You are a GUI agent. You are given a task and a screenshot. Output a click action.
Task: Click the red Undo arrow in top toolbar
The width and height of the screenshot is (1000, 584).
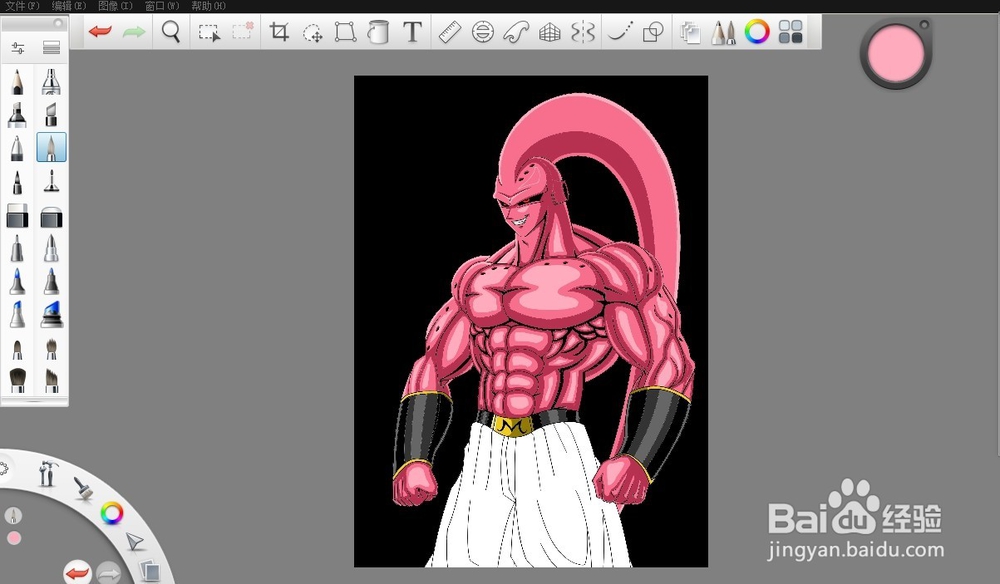coord(100,31)
